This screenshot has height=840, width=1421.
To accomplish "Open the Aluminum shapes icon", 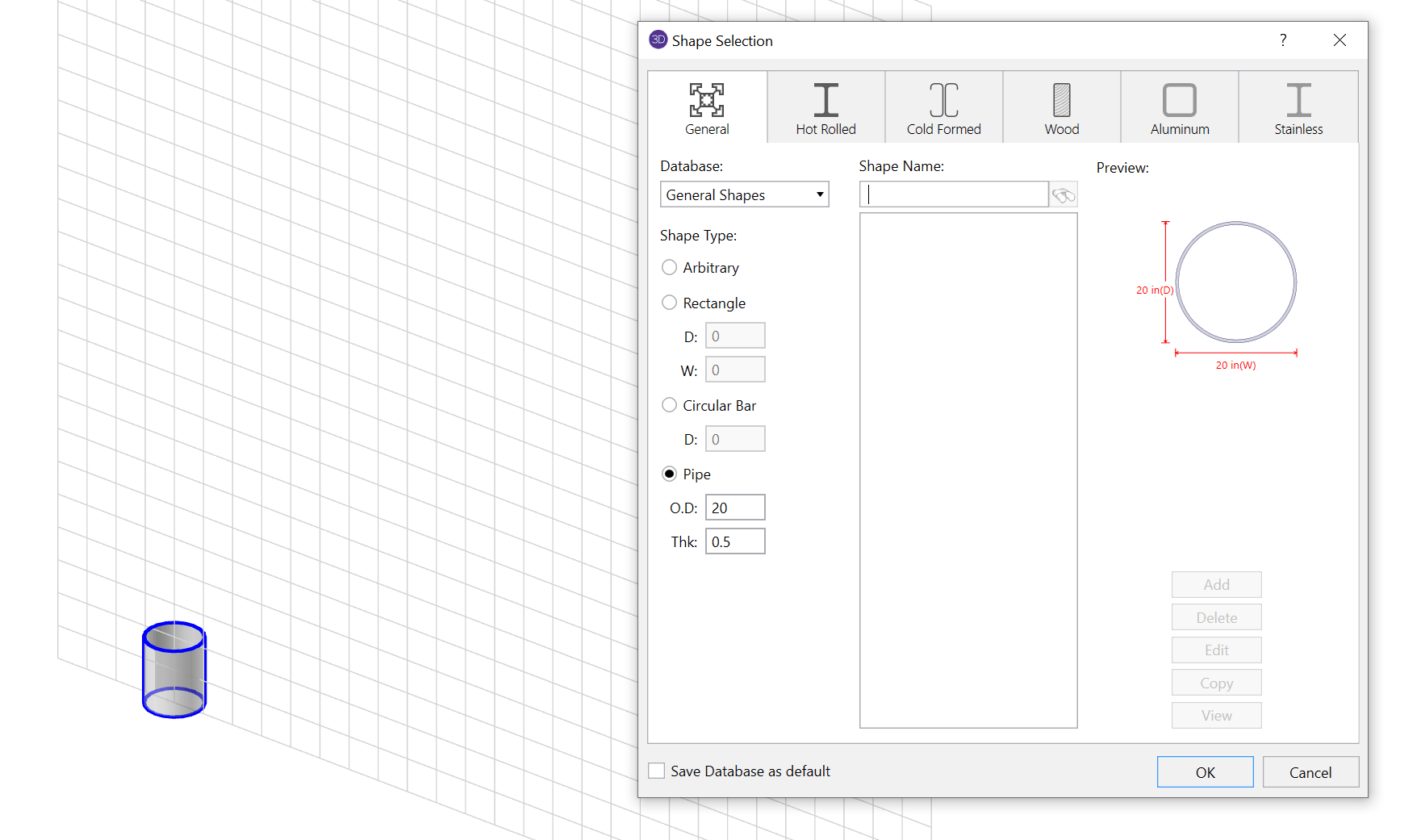I will (x=1179, y=101).
